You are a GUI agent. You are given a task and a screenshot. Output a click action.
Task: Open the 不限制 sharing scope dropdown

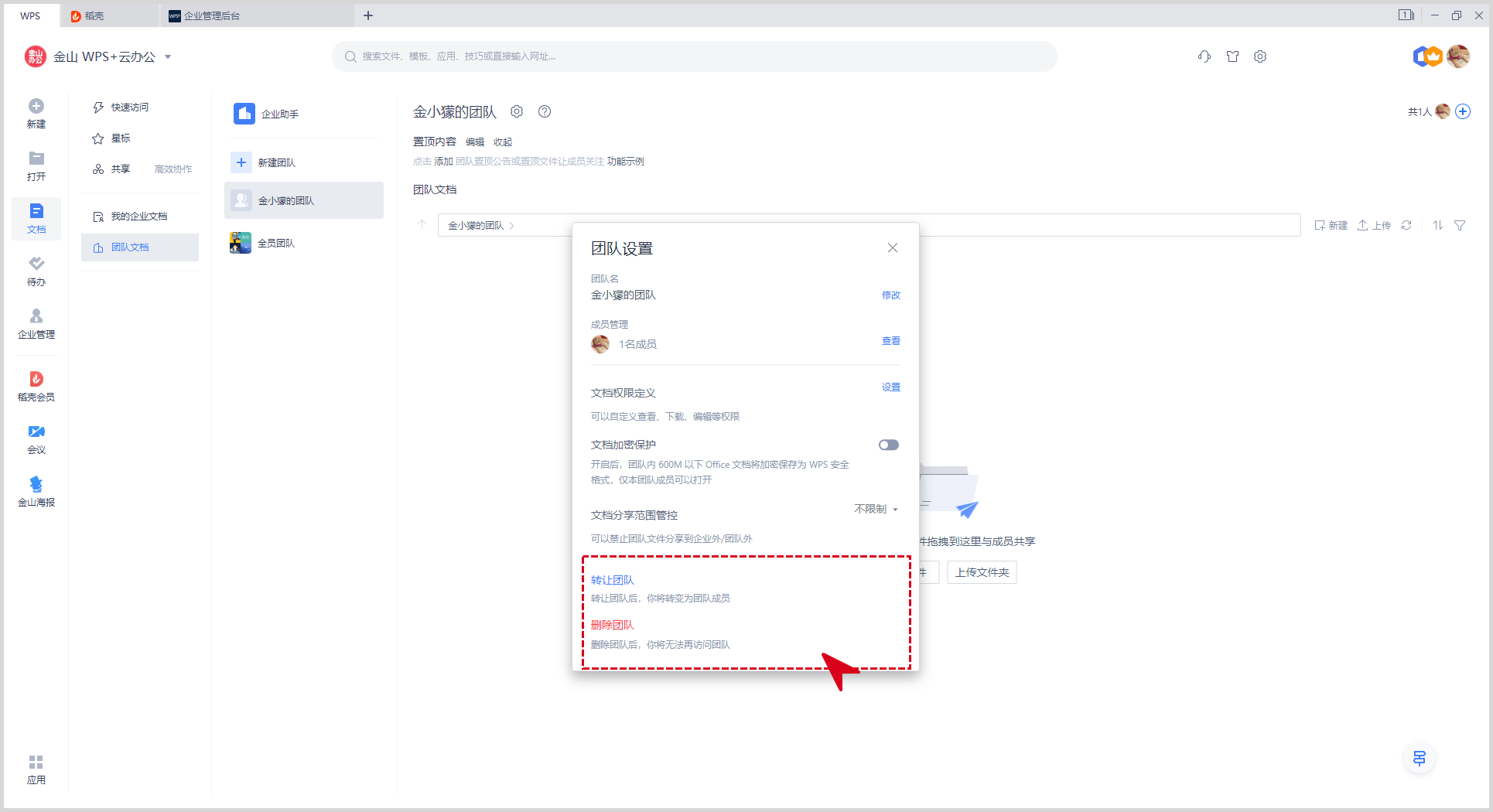(876, 509)
